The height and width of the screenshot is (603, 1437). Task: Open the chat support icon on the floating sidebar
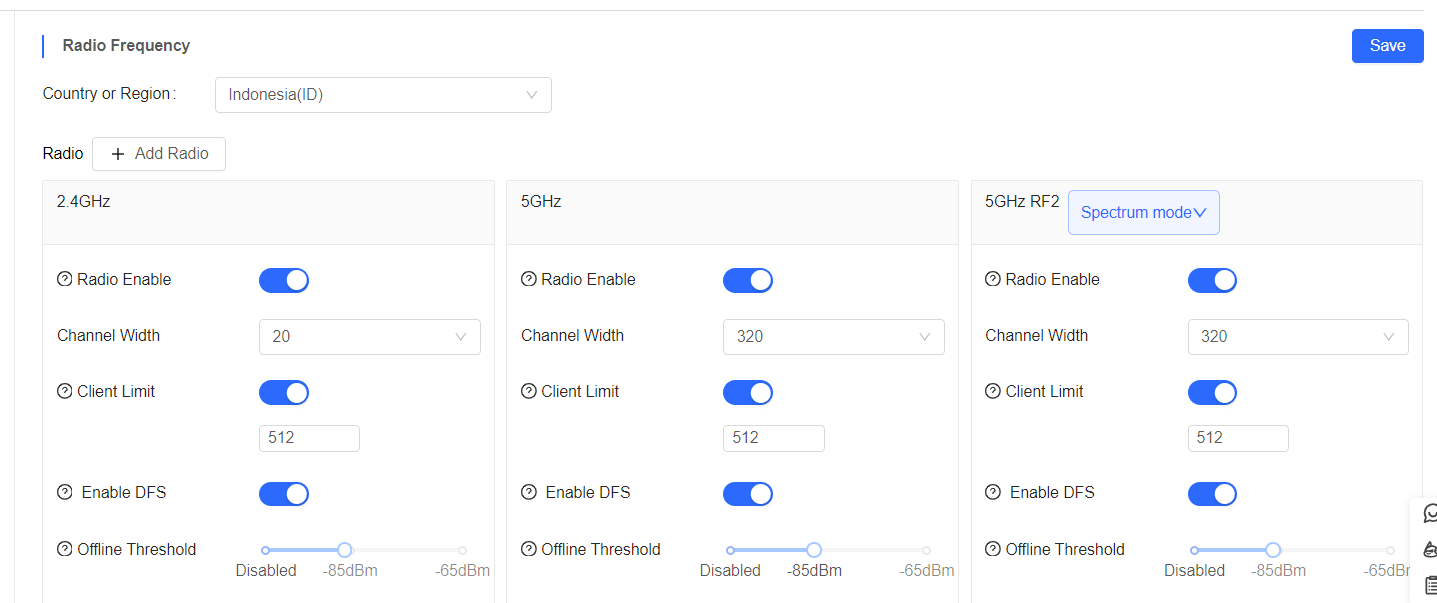pos(1430,514)
